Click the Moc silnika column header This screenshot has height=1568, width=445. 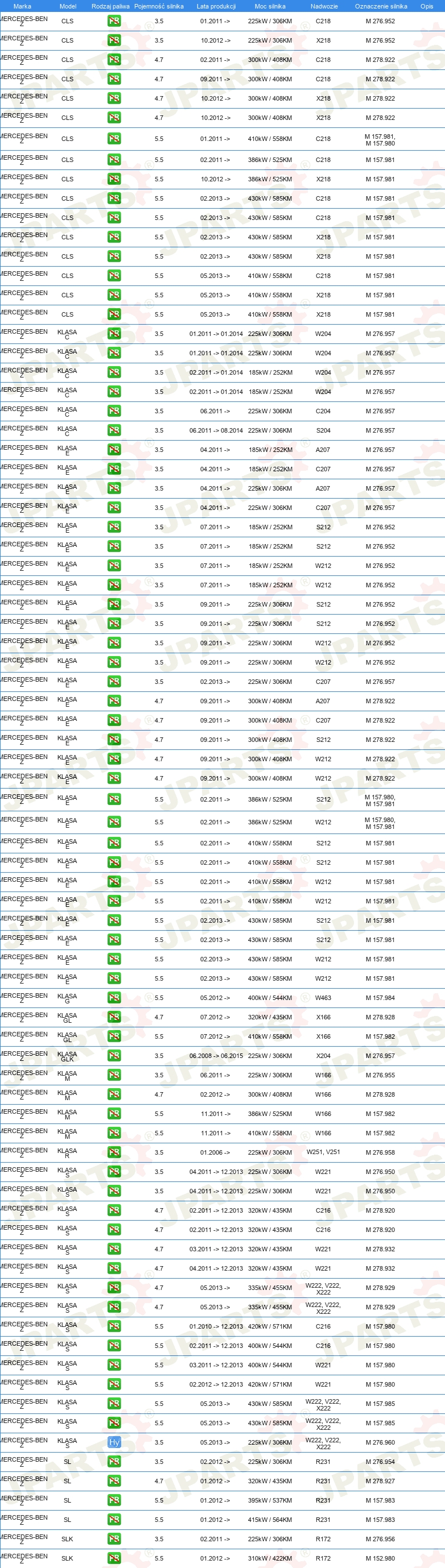pos(270,6)
